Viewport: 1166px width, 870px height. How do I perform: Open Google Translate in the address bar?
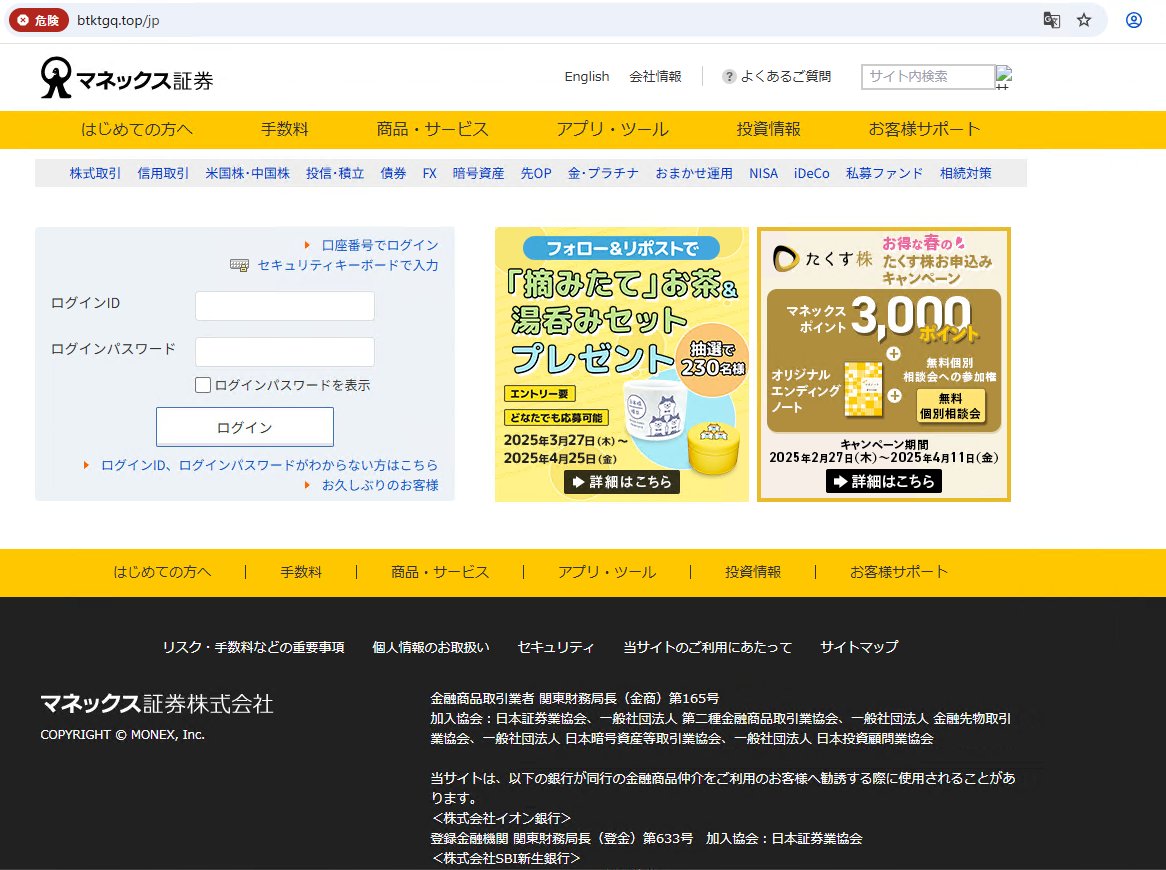[1052, 19]
